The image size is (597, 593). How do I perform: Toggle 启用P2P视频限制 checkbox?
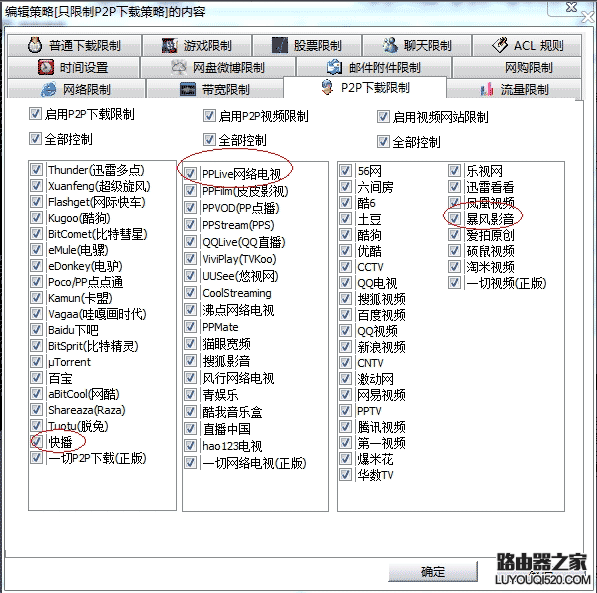coord(209,115)
